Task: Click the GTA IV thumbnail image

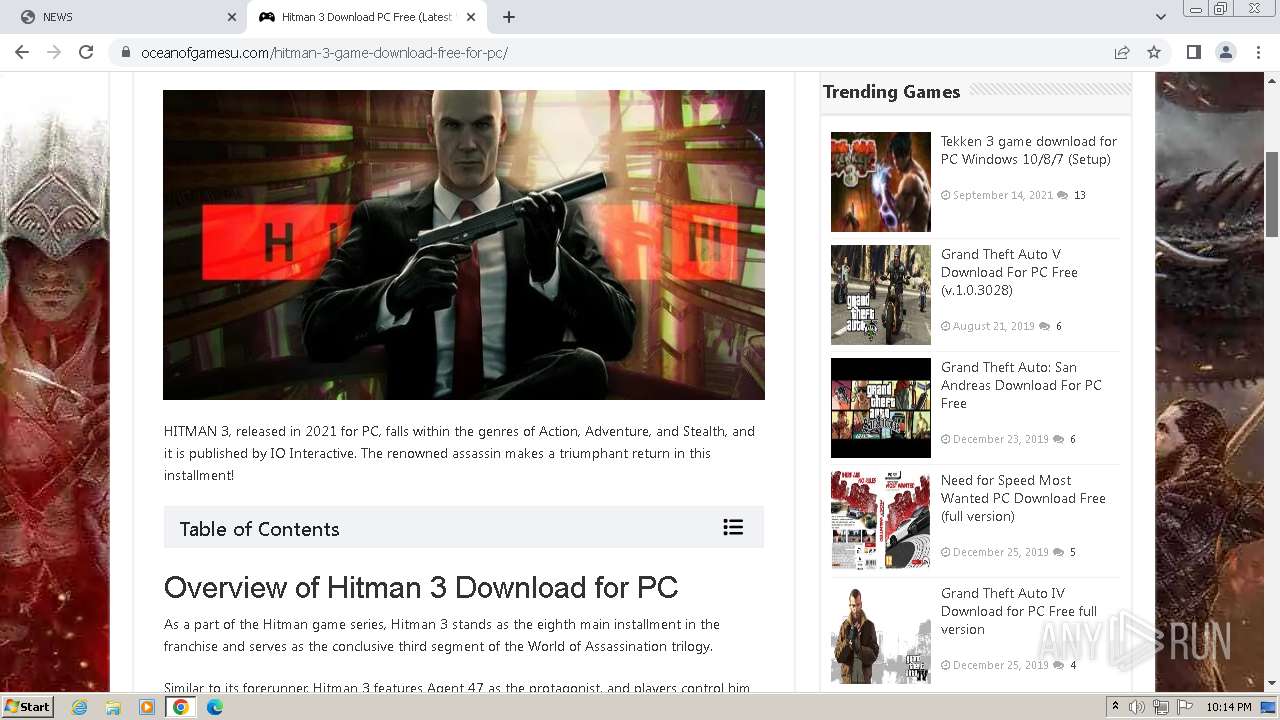Action: pyautogui.click(x=881, y=634)
